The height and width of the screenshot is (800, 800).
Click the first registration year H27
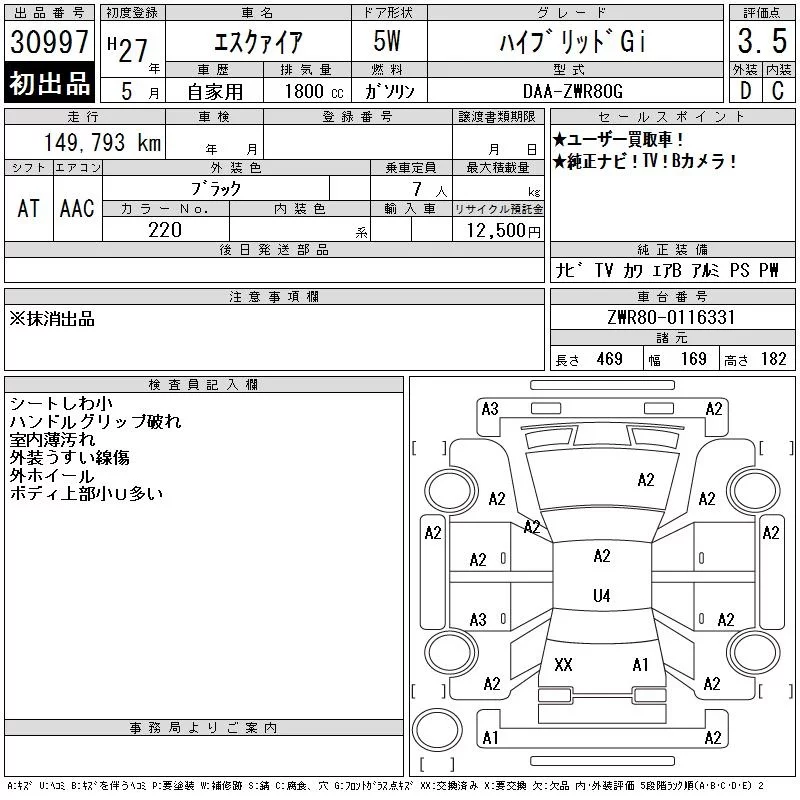128,49
